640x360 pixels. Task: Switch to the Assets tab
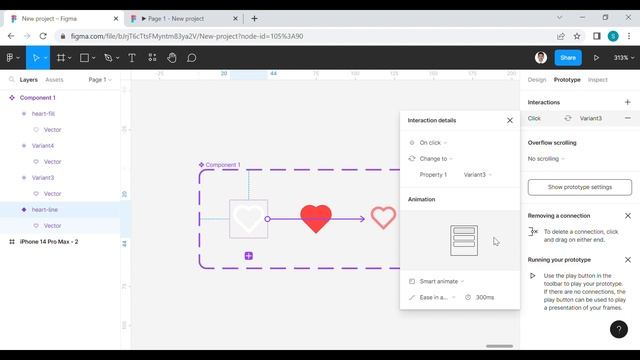pos(54,80)
